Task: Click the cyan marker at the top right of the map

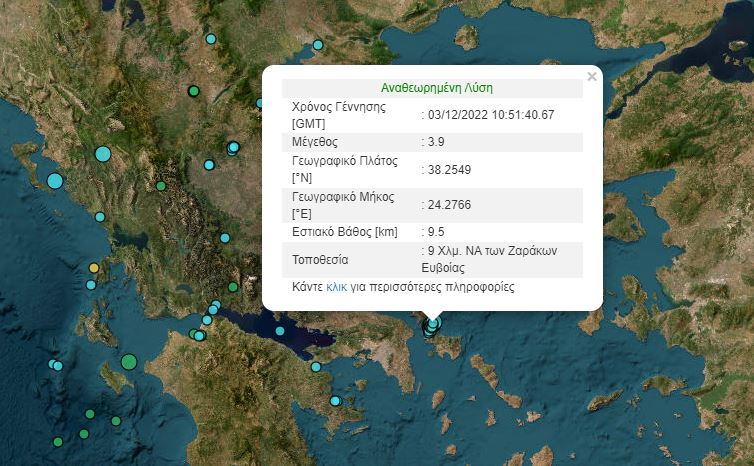Action: tap(318, 44)
